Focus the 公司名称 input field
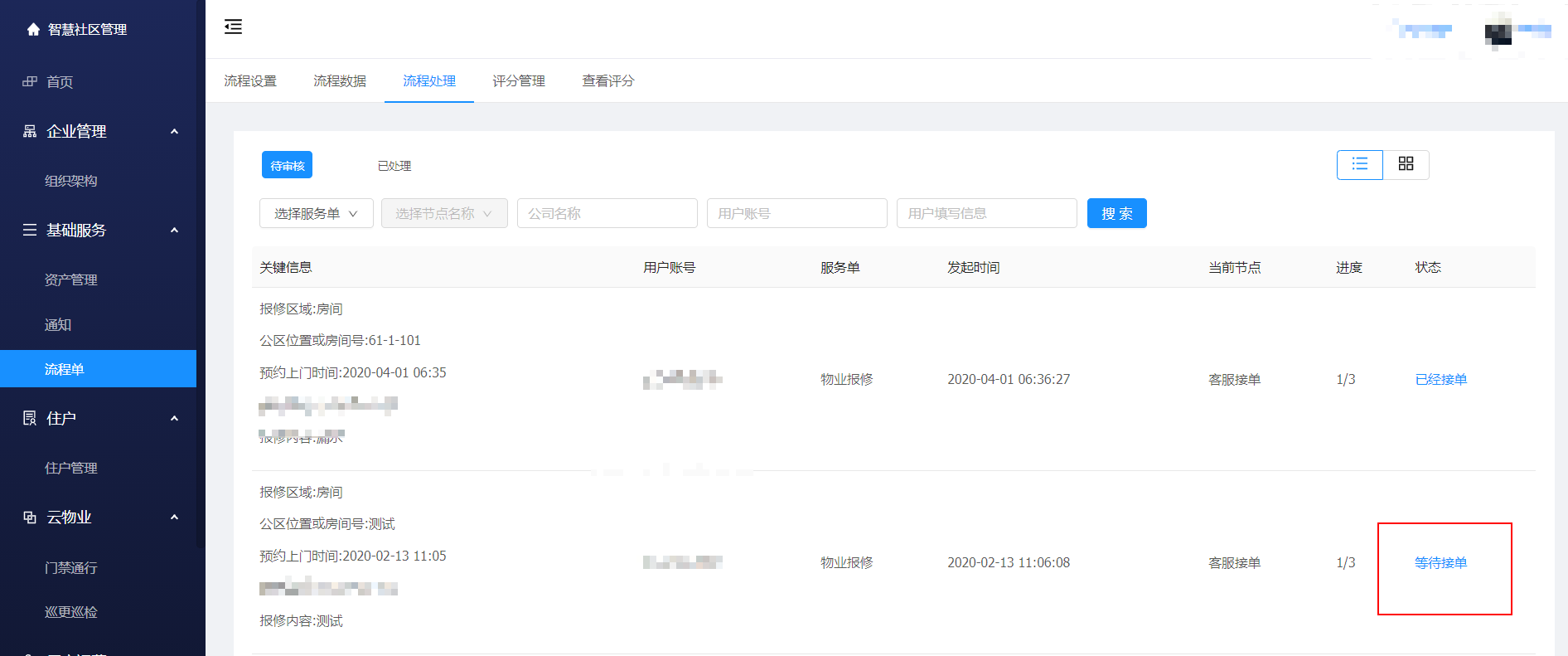Screen dimensions: 1568x656 click(607, 213)
